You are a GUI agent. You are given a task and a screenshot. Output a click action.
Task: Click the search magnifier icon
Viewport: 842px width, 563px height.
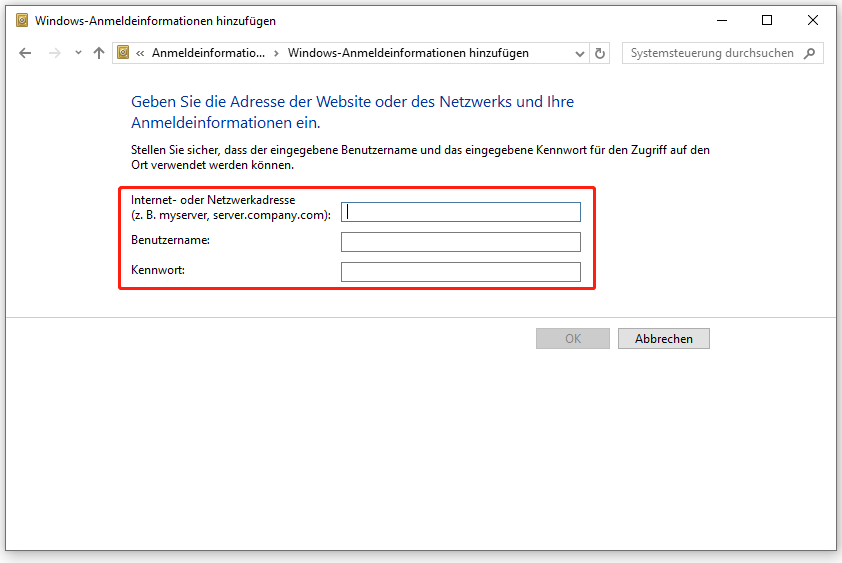810,53
